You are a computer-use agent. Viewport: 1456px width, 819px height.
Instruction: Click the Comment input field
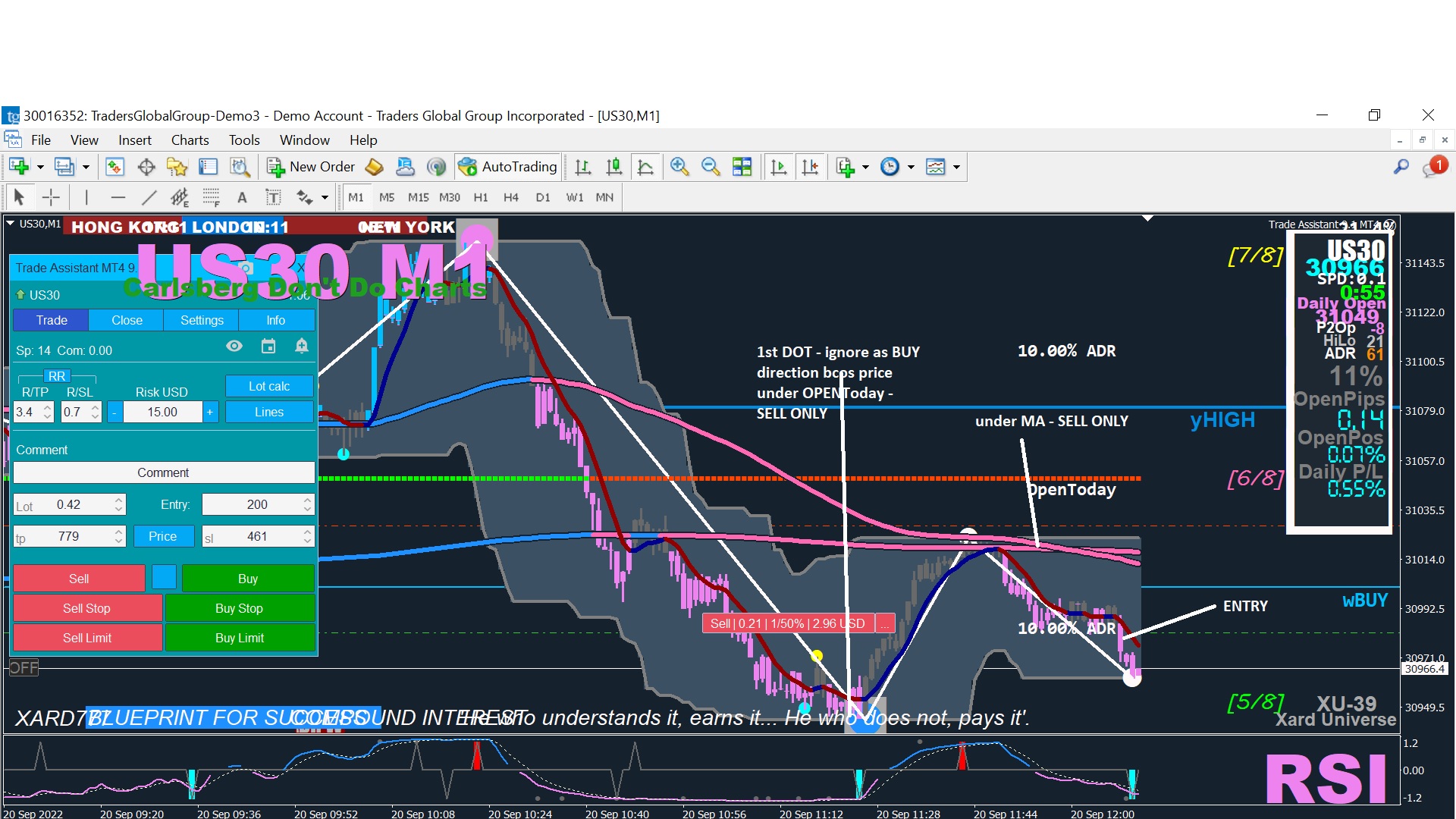point(163,472)
